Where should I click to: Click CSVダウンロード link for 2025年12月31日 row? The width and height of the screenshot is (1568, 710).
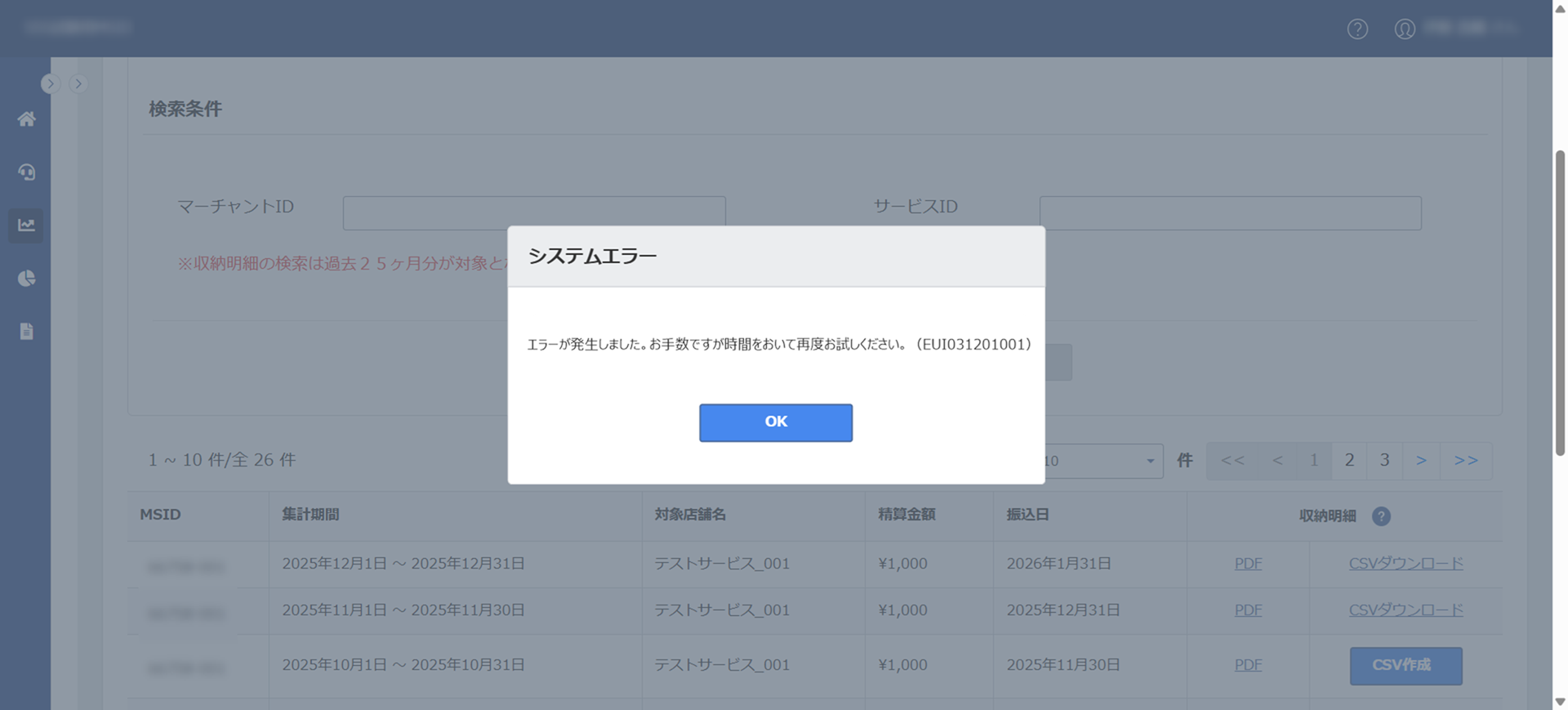(x=1405, y=610)
